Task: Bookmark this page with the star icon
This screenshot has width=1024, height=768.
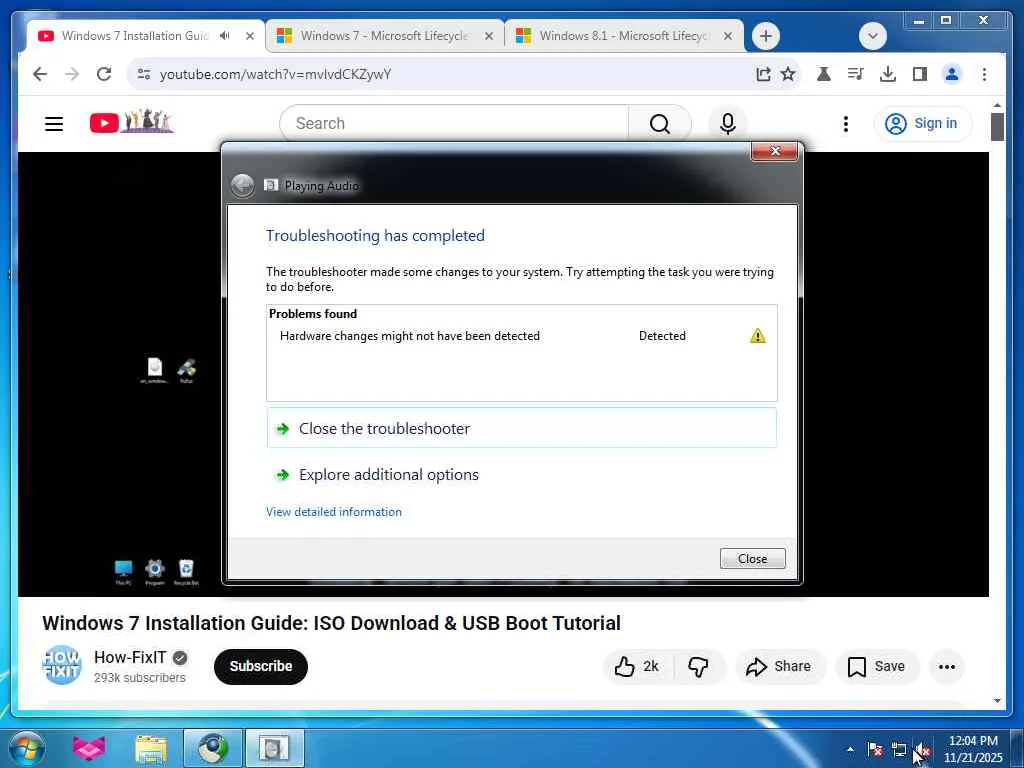Action: 788,74
